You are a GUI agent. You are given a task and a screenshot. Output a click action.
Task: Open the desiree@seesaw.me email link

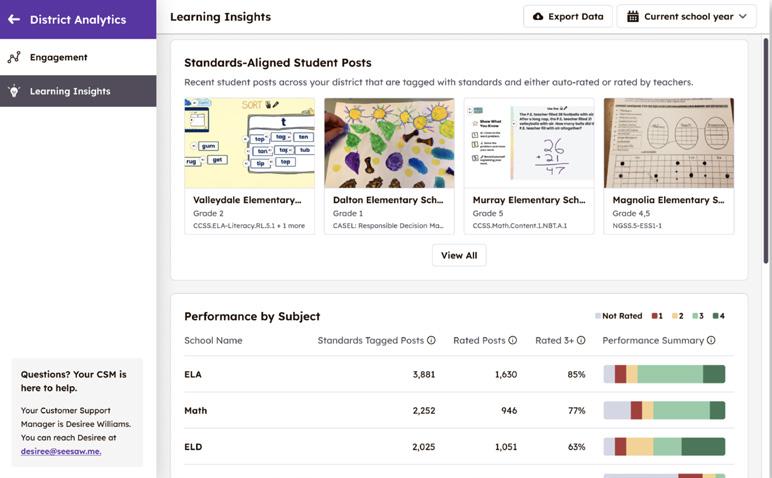[x=61, y=451]
